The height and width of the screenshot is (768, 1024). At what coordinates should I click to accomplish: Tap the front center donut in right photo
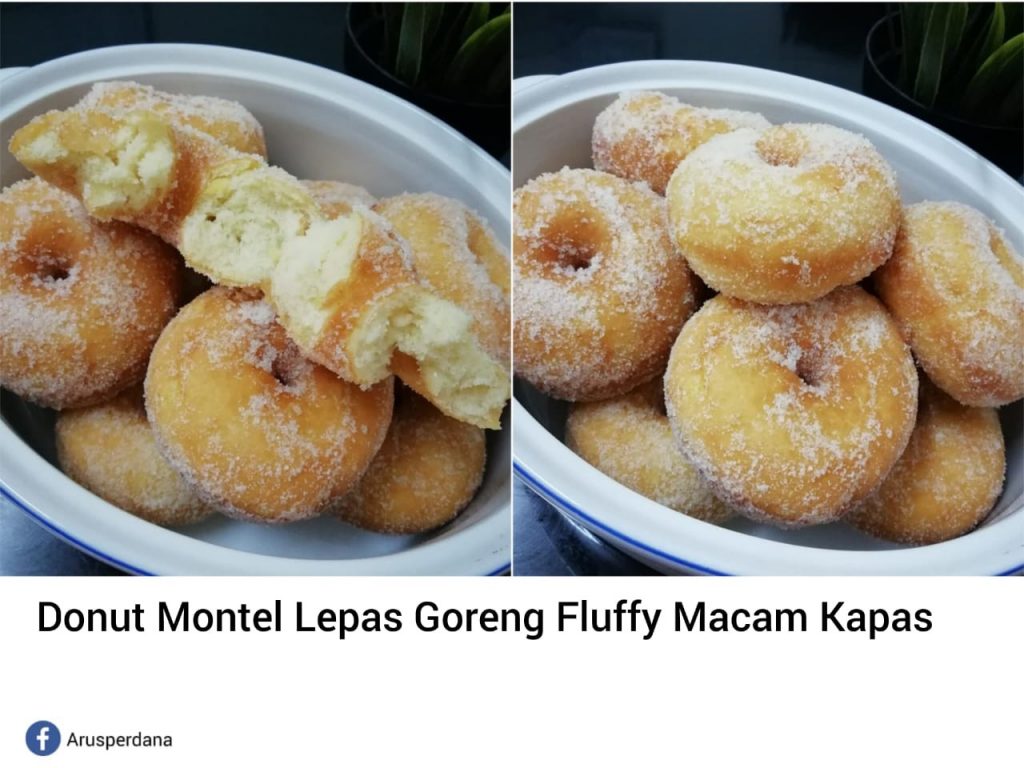(791, 405)
